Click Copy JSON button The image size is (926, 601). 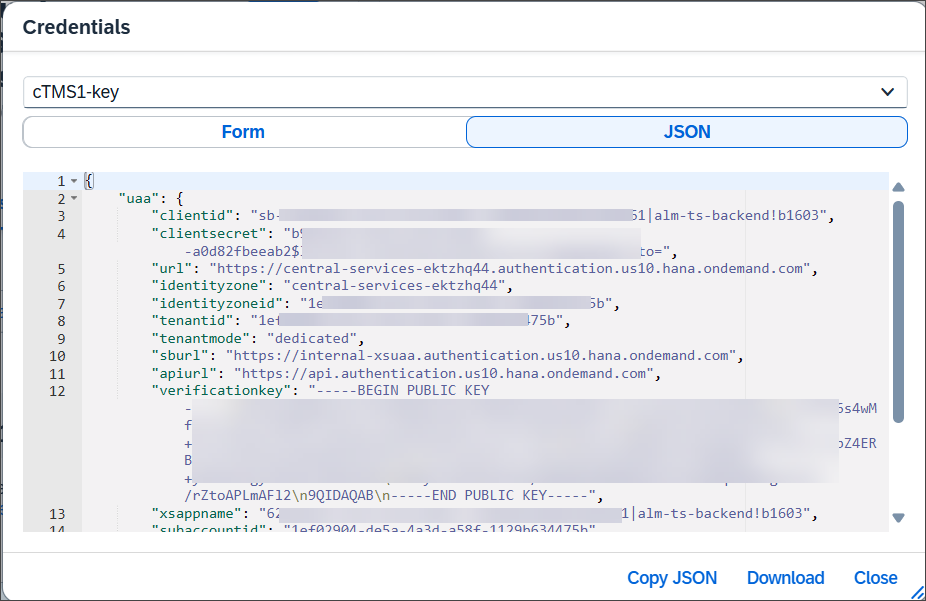pos(672,577)
